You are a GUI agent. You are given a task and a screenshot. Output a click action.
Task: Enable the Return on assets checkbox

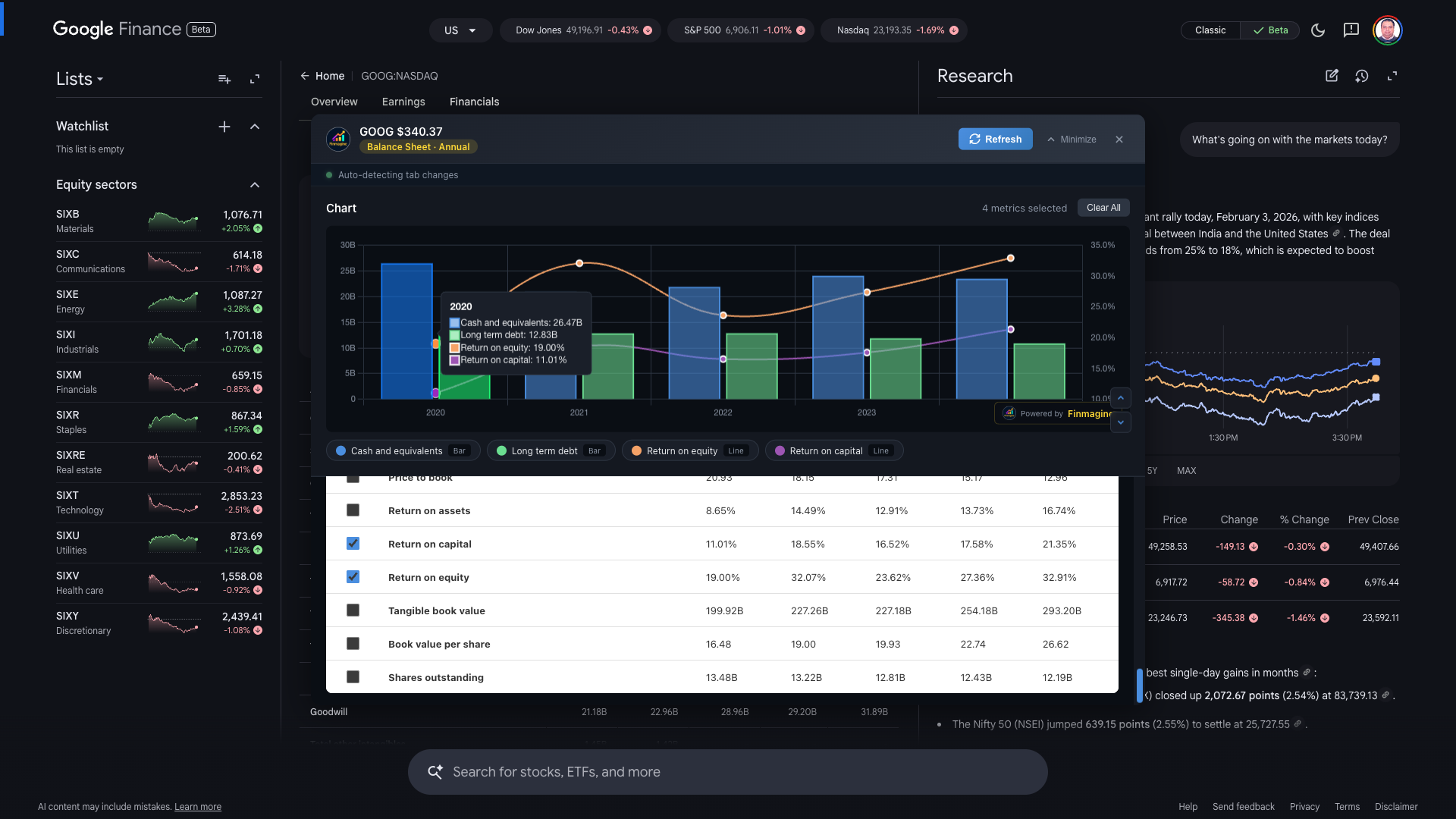tap(353, 510)
